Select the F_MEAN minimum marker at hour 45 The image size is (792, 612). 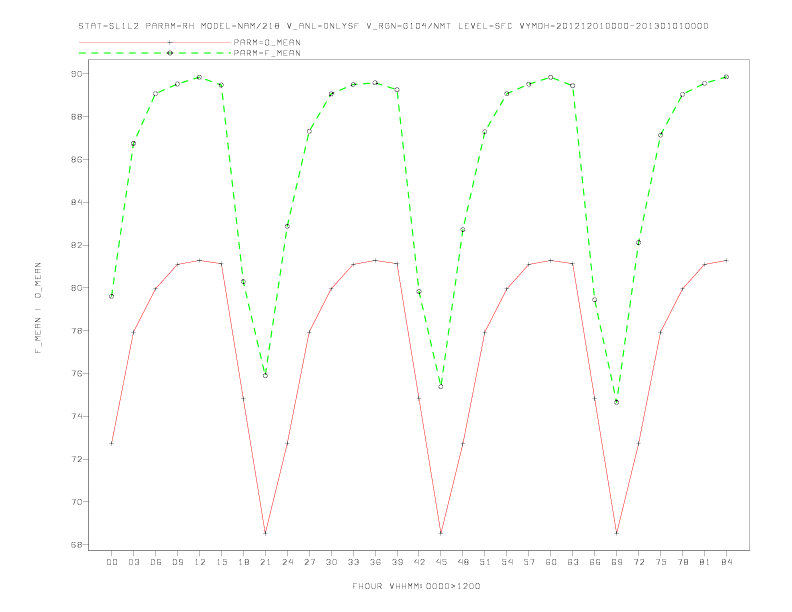click(x=441, y=387)
